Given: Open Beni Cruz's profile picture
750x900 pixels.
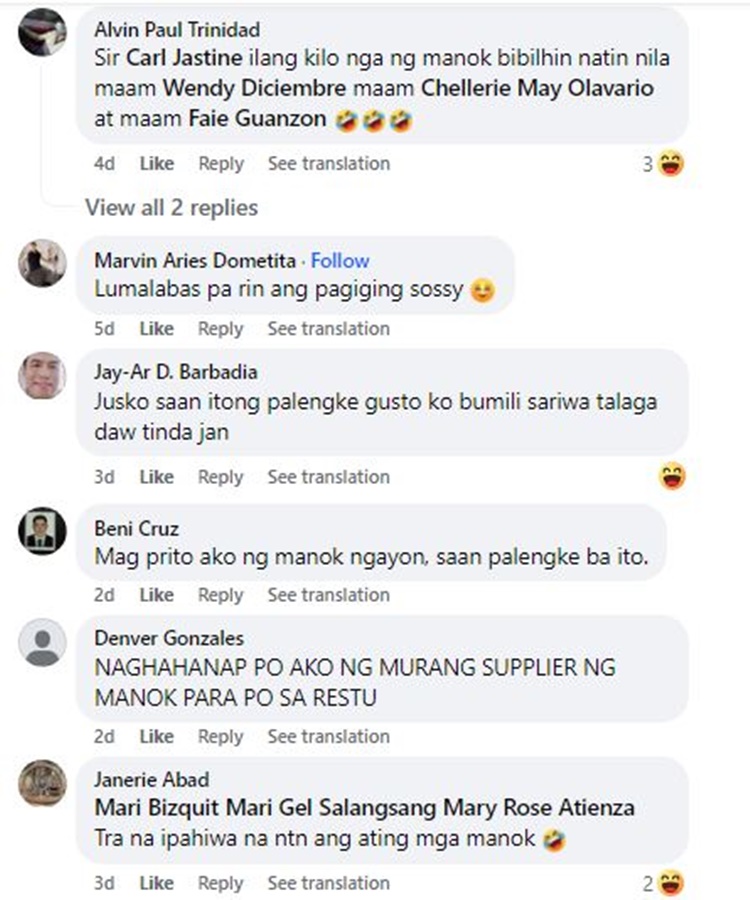Looking at the screenshot, I should pos(42,531).
